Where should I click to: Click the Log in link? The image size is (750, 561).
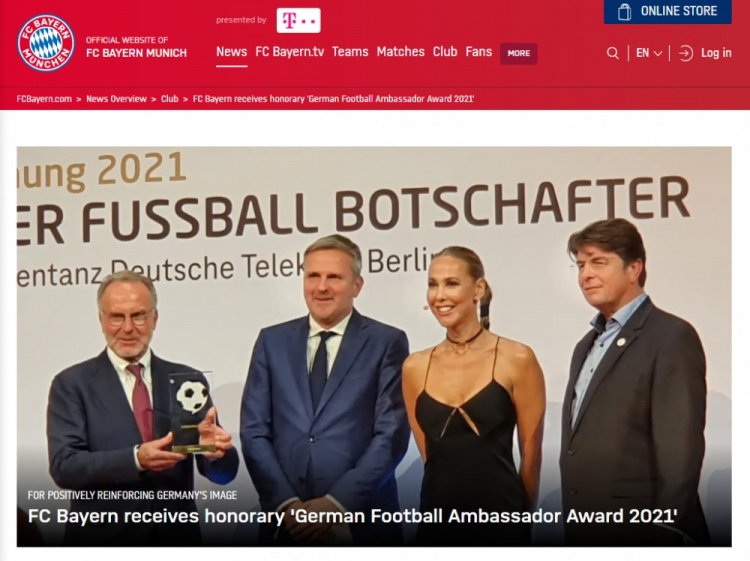[716, 53]
